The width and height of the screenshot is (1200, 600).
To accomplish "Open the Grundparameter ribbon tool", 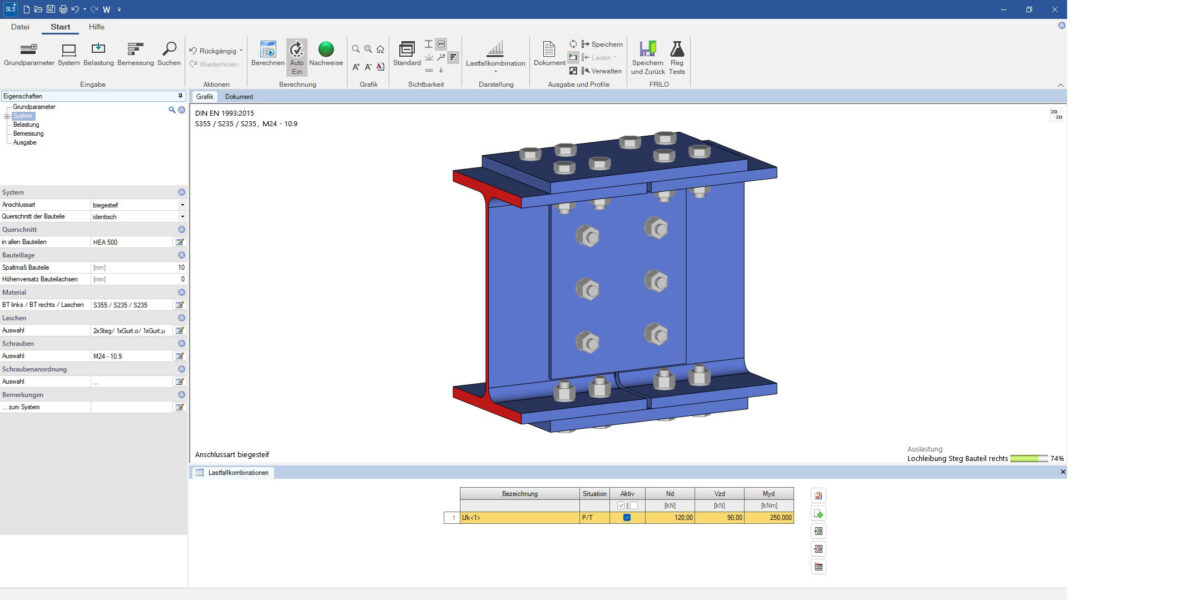I will (x=28, y=53).
